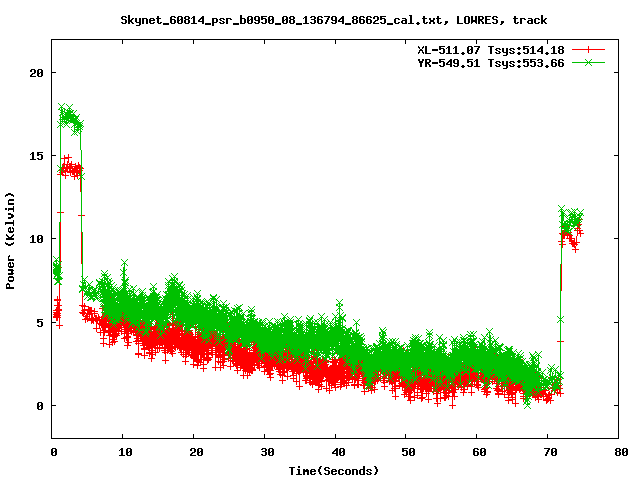Image resolution: width=640 pixels, height=480 pixels.
Task: Click x-axis tick label 50
Action: coord(409,452)
